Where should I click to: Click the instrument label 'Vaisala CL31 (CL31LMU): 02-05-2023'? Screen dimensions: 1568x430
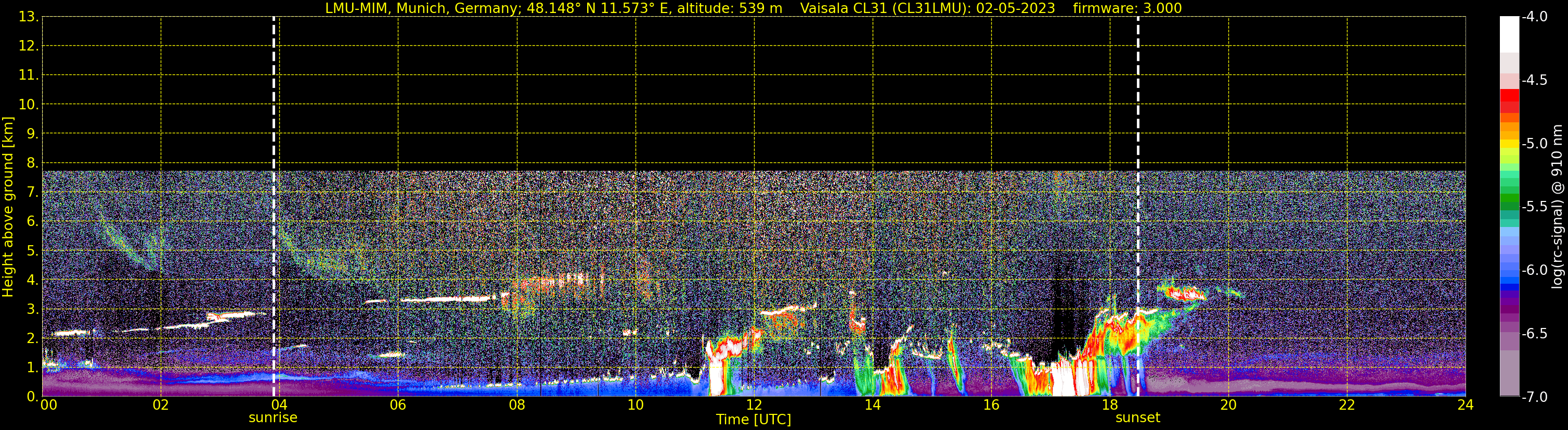click(x=927, y=8)
